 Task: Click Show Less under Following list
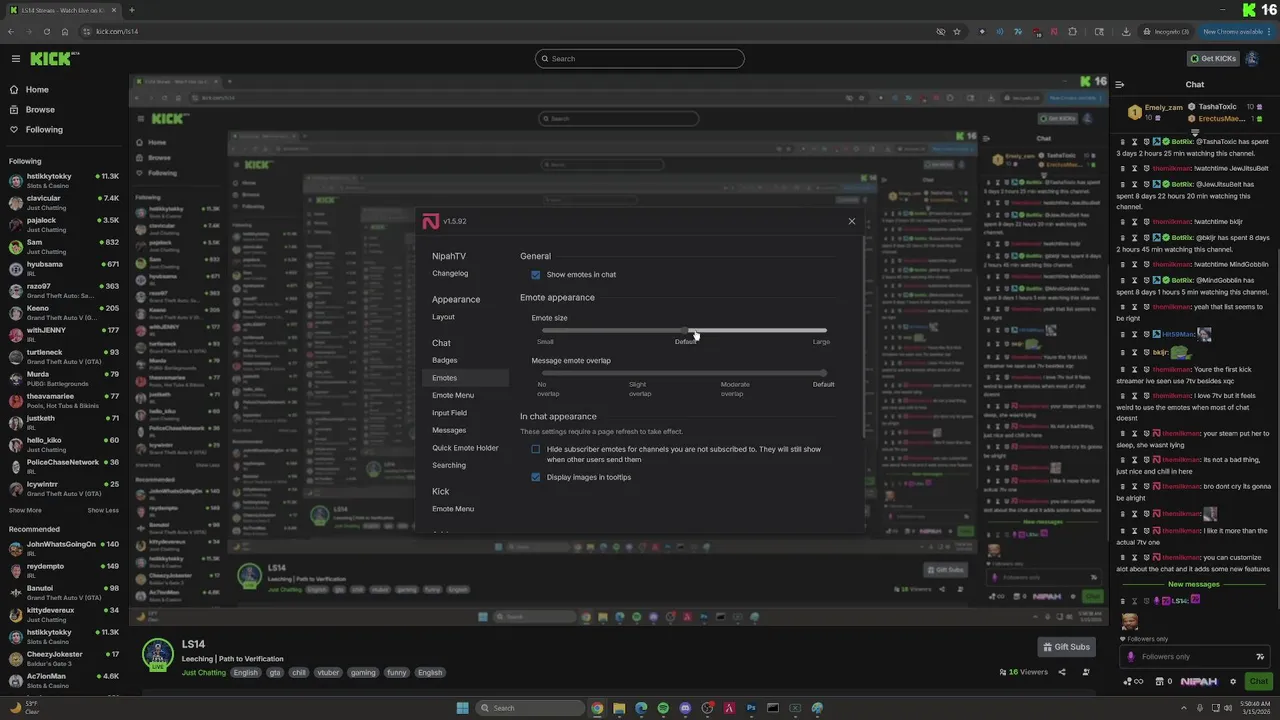[x=103, y=510]
